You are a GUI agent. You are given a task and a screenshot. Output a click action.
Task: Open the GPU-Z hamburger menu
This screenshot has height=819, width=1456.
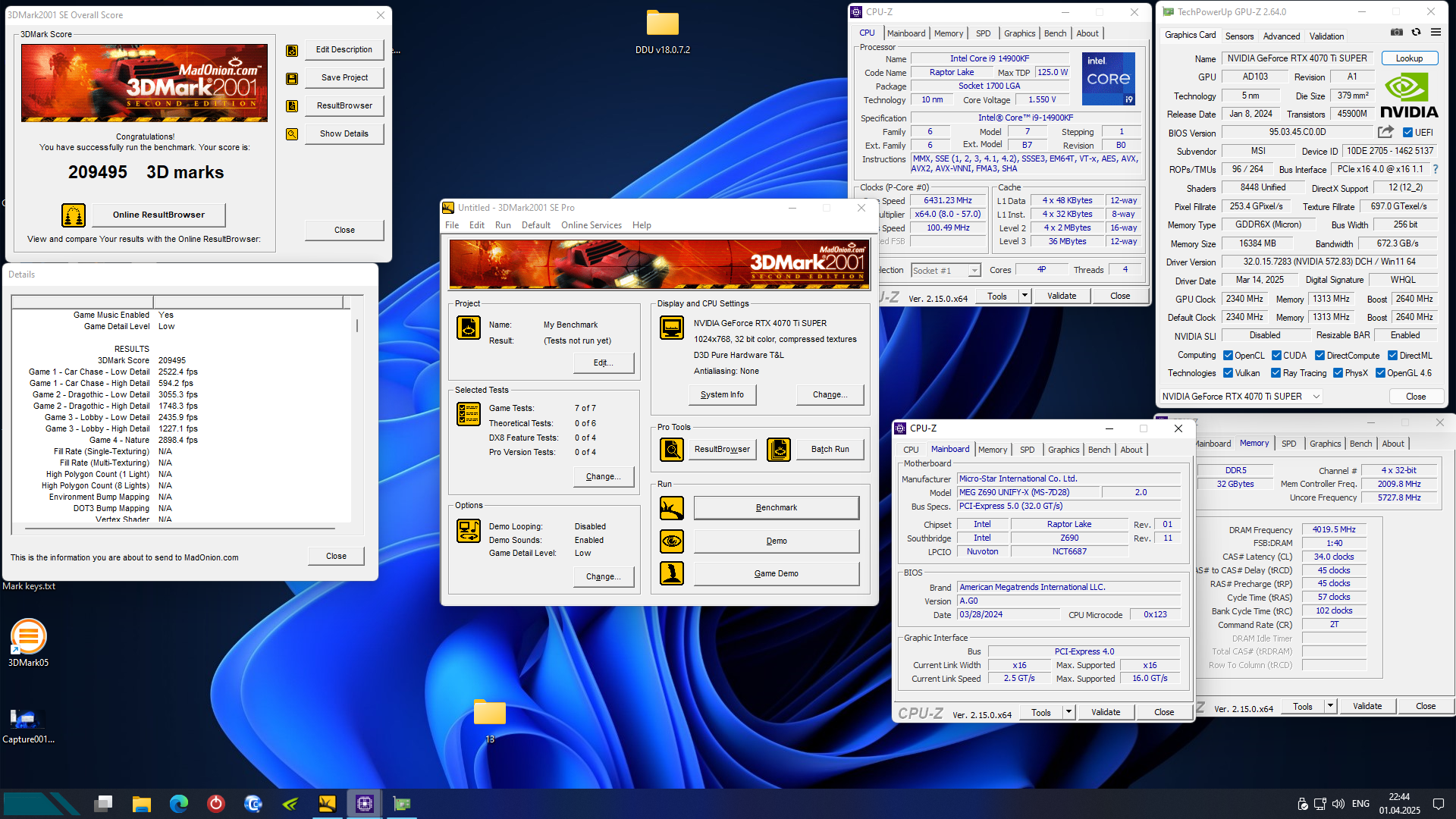coord(1436,33)
